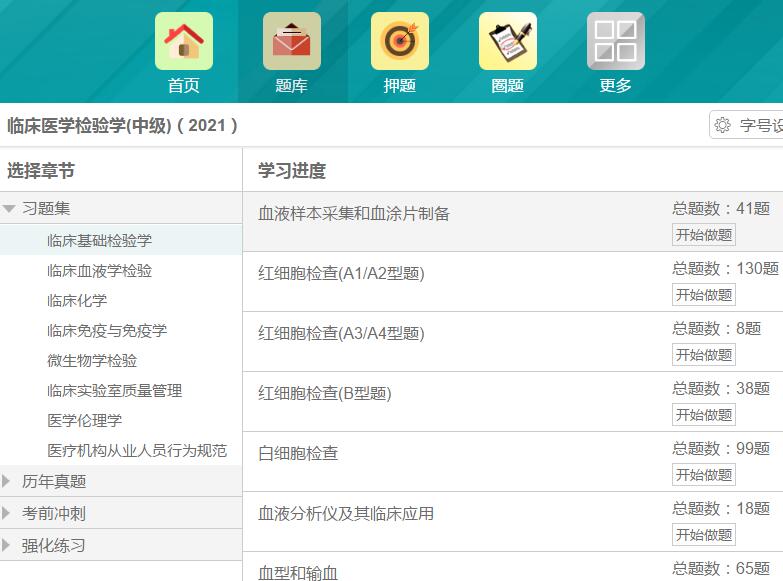
Task: Click the gear icon beside 字号设置
Action: [722, 125]
